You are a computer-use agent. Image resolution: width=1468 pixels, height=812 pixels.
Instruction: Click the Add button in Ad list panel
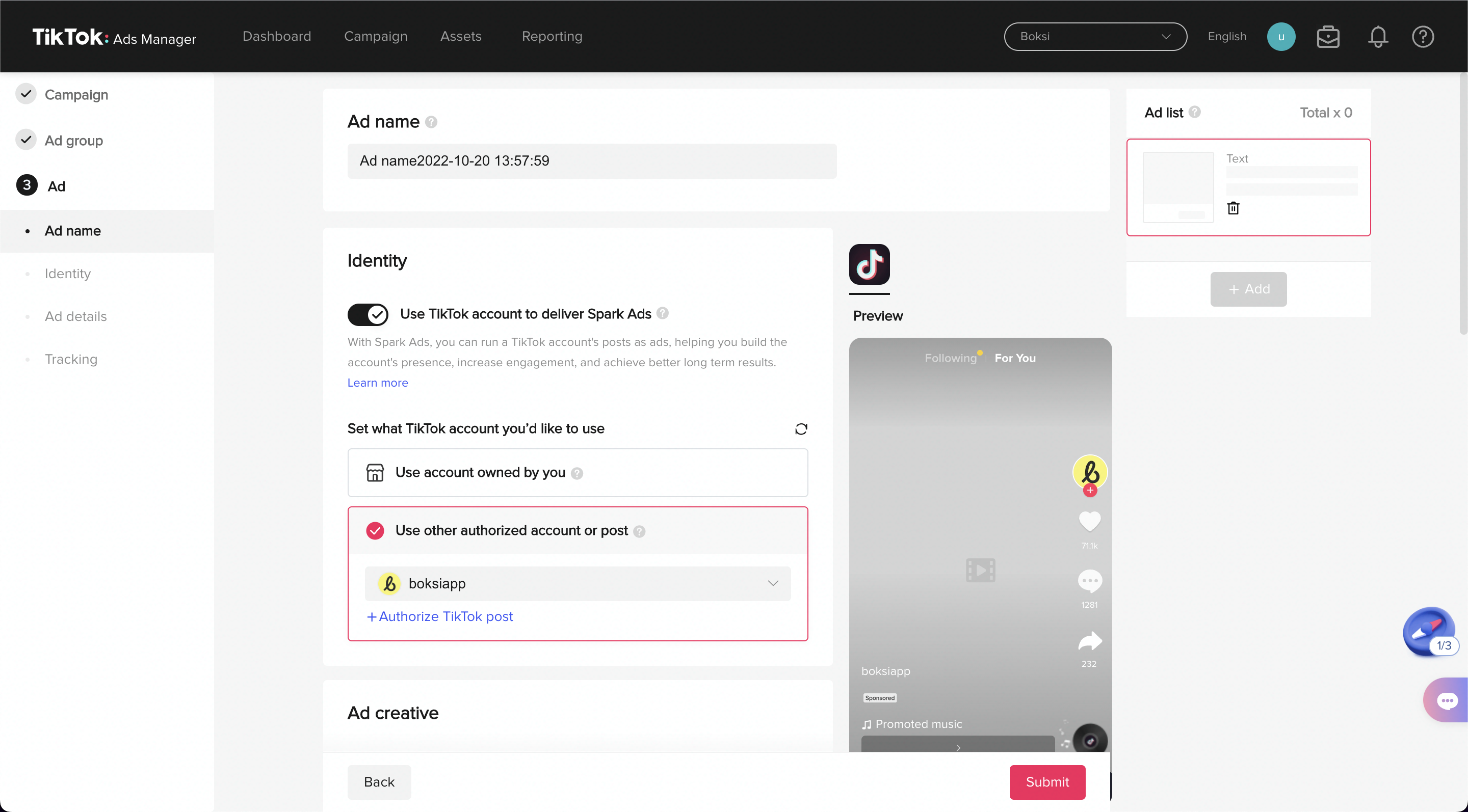pyautogui.click(x=1248, y=288)
